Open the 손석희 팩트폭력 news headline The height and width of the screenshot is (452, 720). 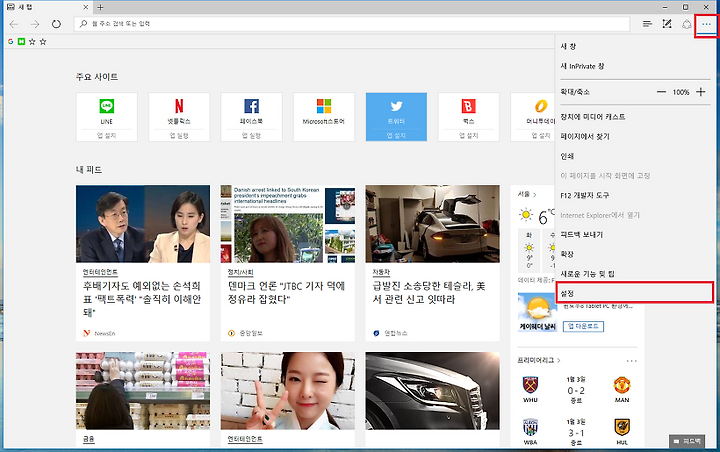[x=142, y=299]
